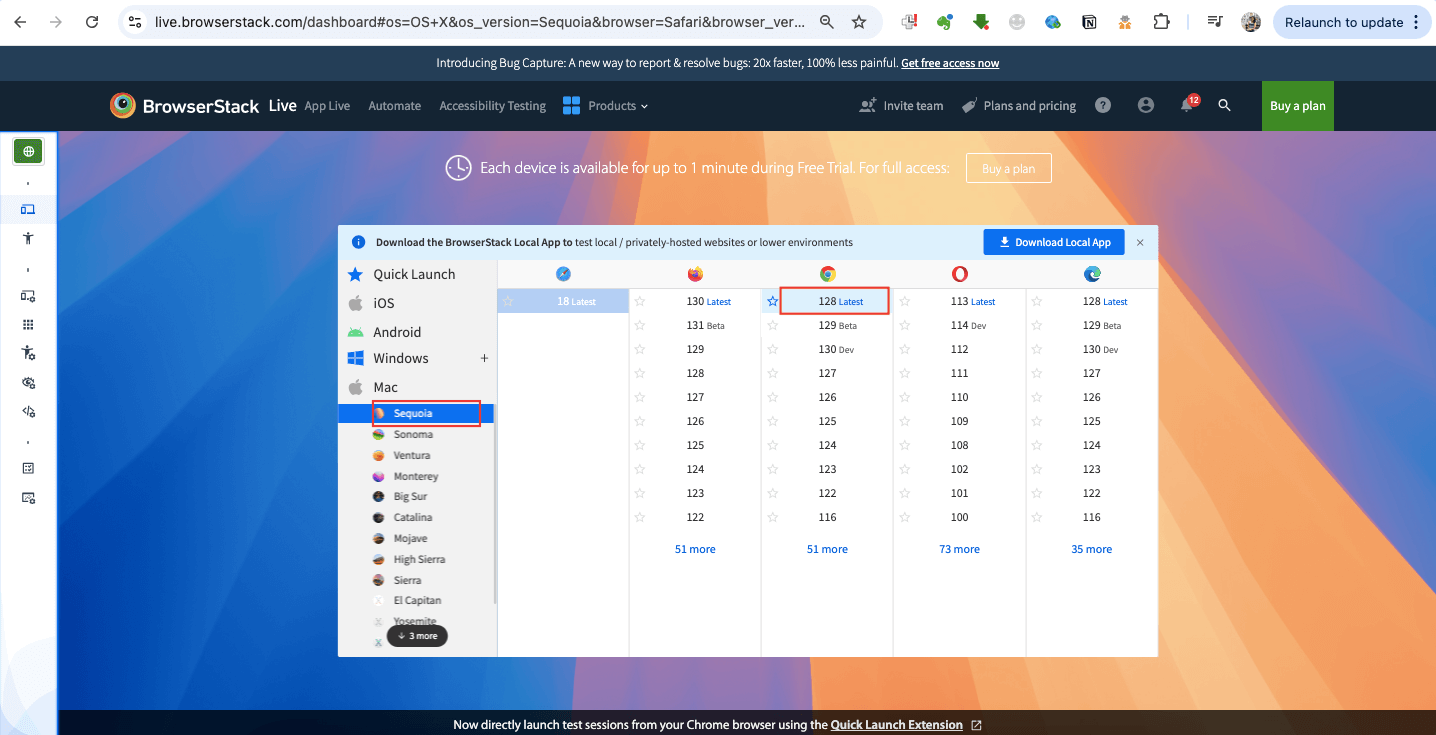Viewport: 1436px width, 735px height.
Task: Star Edge 128 Latest as favorite
Action: click(x=1037, y=301)
